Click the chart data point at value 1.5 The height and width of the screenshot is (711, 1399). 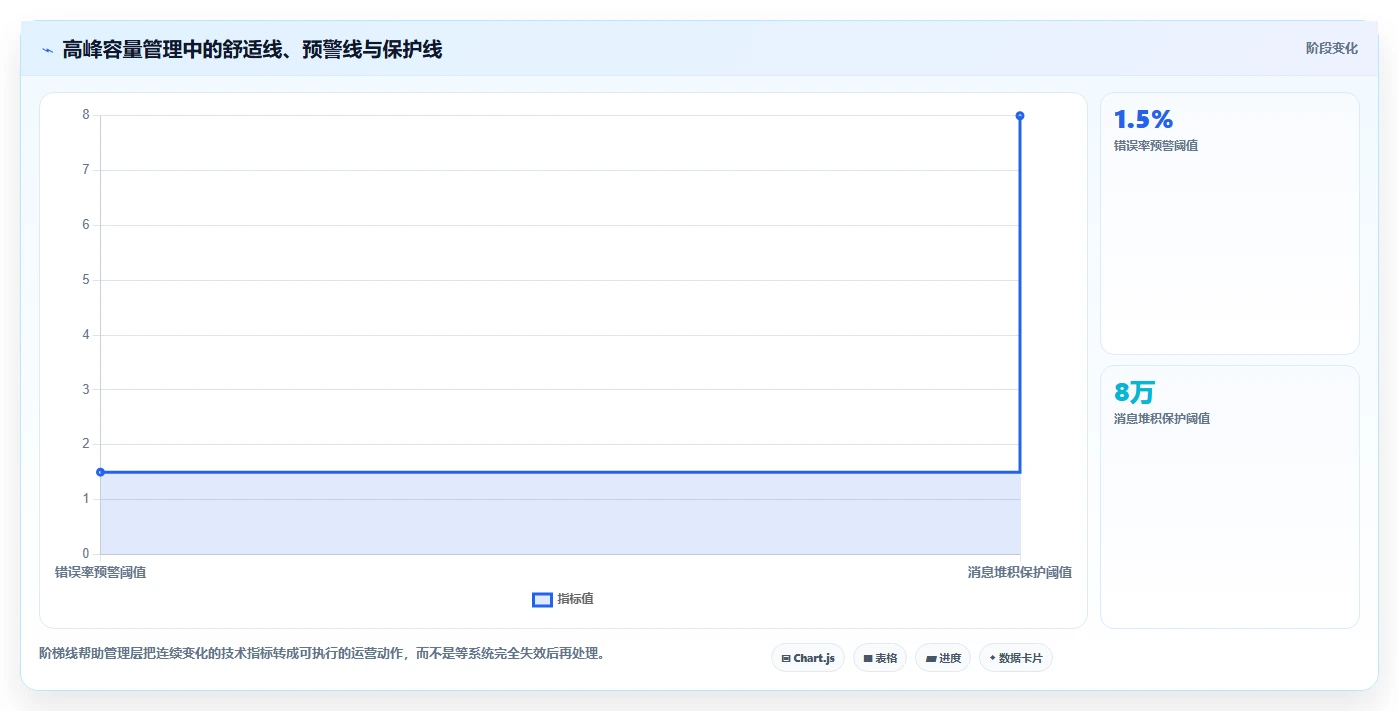pyautogui.click(x=100, y=472)
